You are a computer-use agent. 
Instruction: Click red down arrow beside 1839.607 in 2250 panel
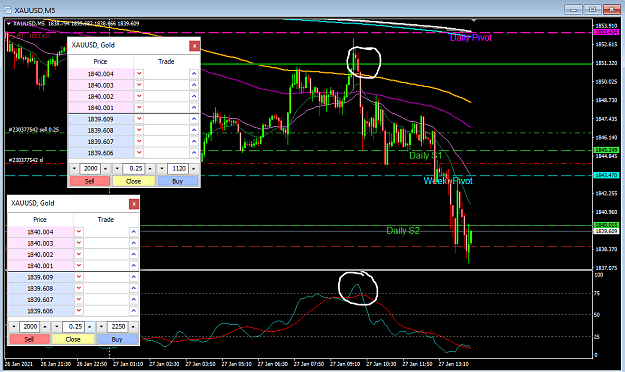[x=79, y=299]
